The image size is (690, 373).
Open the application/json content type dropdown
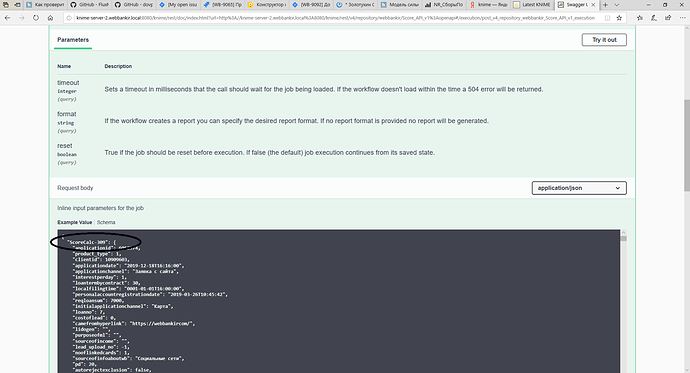579,188
